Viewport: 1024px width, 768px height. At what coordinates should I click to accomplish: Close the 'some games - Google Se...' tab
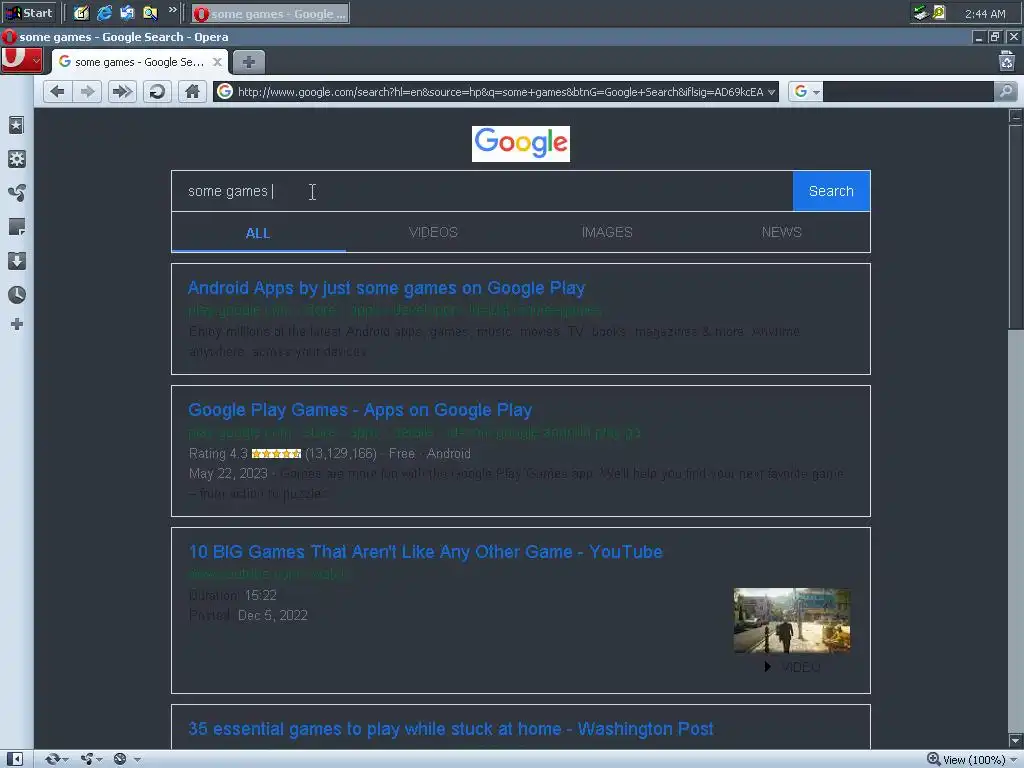[217, 62]
